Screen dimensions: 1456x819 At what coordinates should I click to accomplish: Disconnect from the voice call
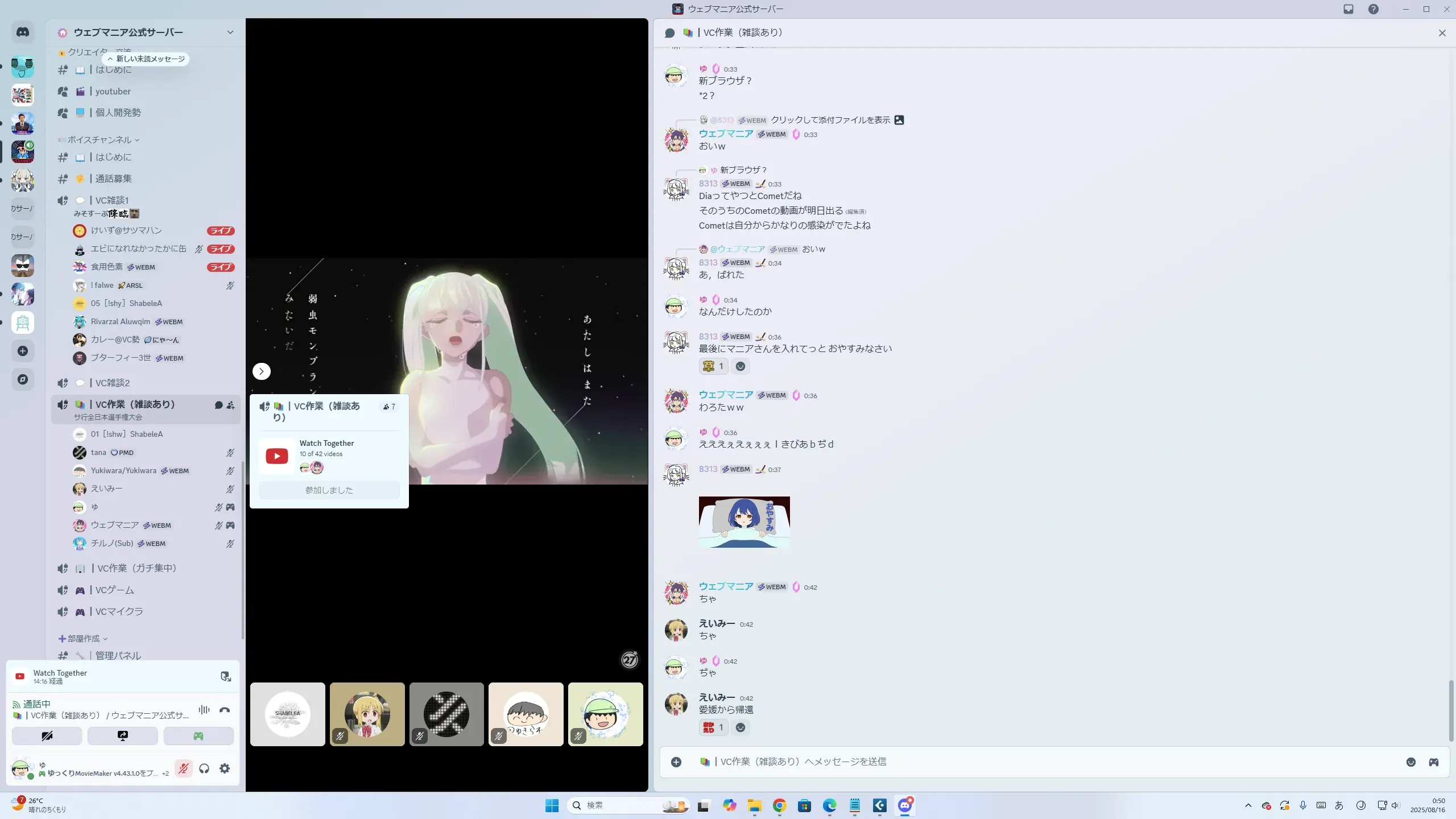click(x=225, y=710)
